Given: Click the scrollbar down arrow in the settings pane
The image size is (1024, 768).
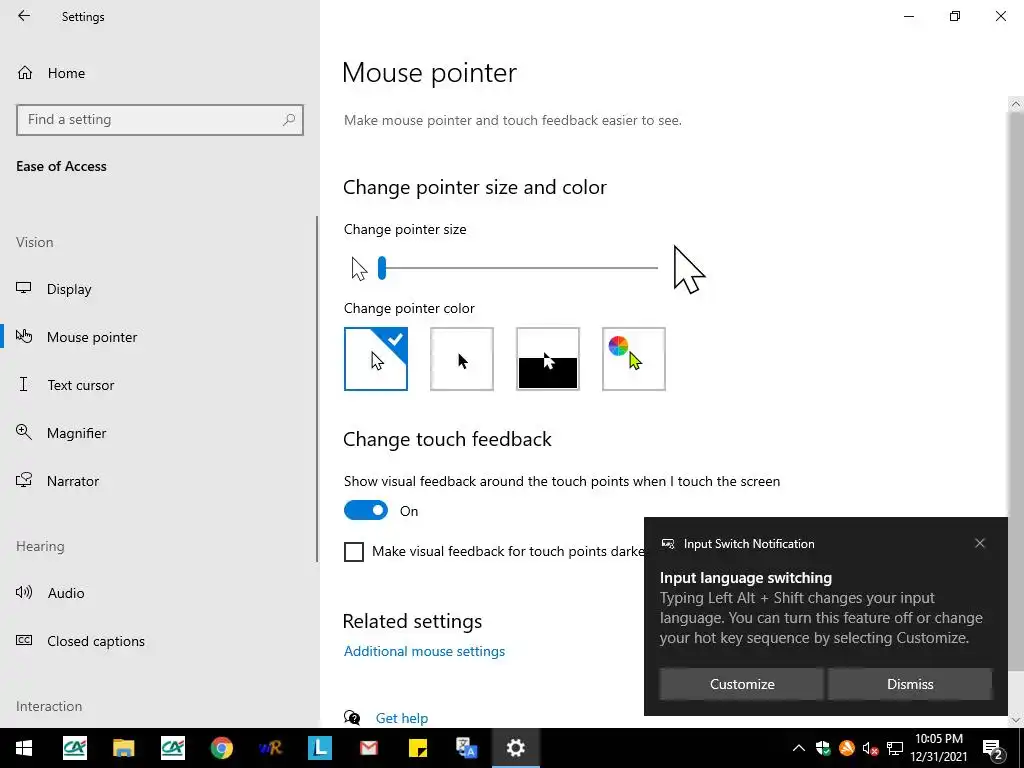Looking at the screenshot, I should pos(1016,720).
